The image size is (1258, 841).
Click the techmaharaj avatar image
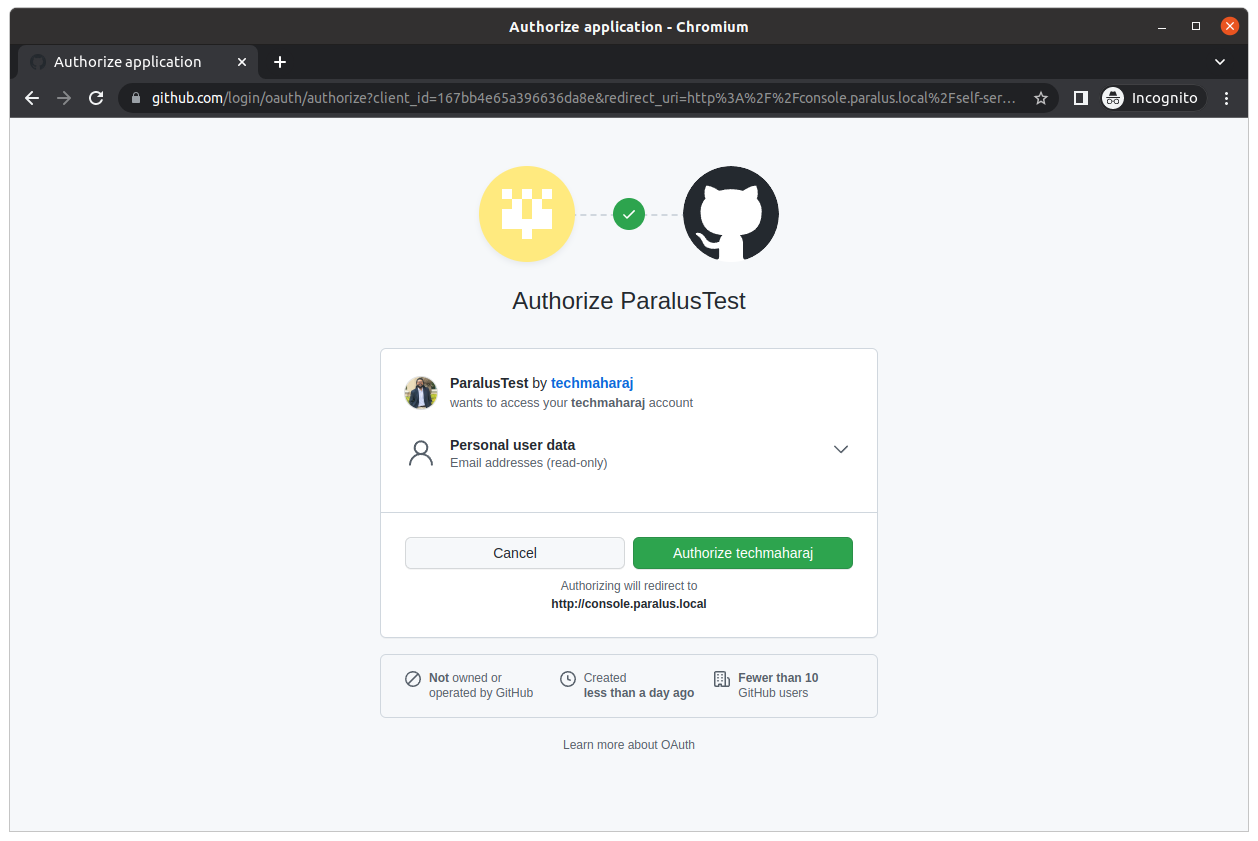[421, 393]
